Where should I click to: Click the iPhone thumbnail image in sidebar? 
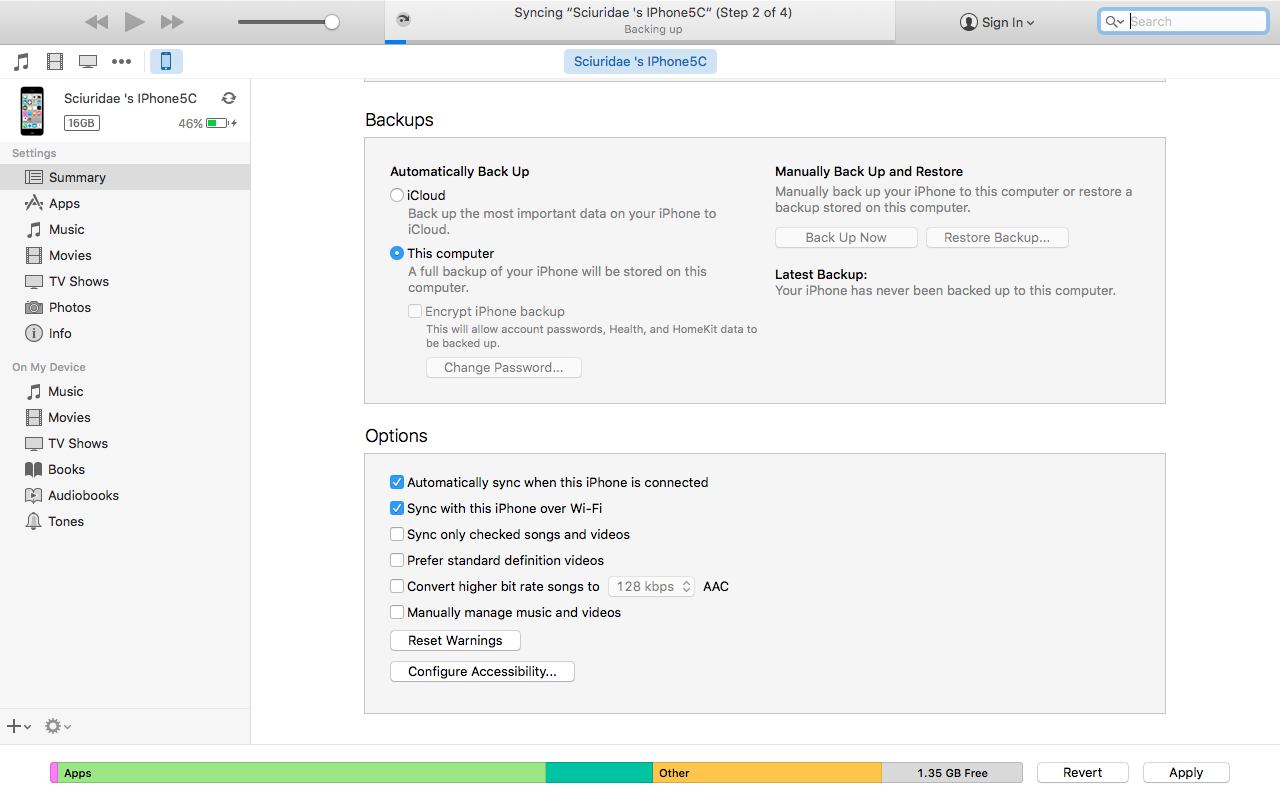pos(32,110)
